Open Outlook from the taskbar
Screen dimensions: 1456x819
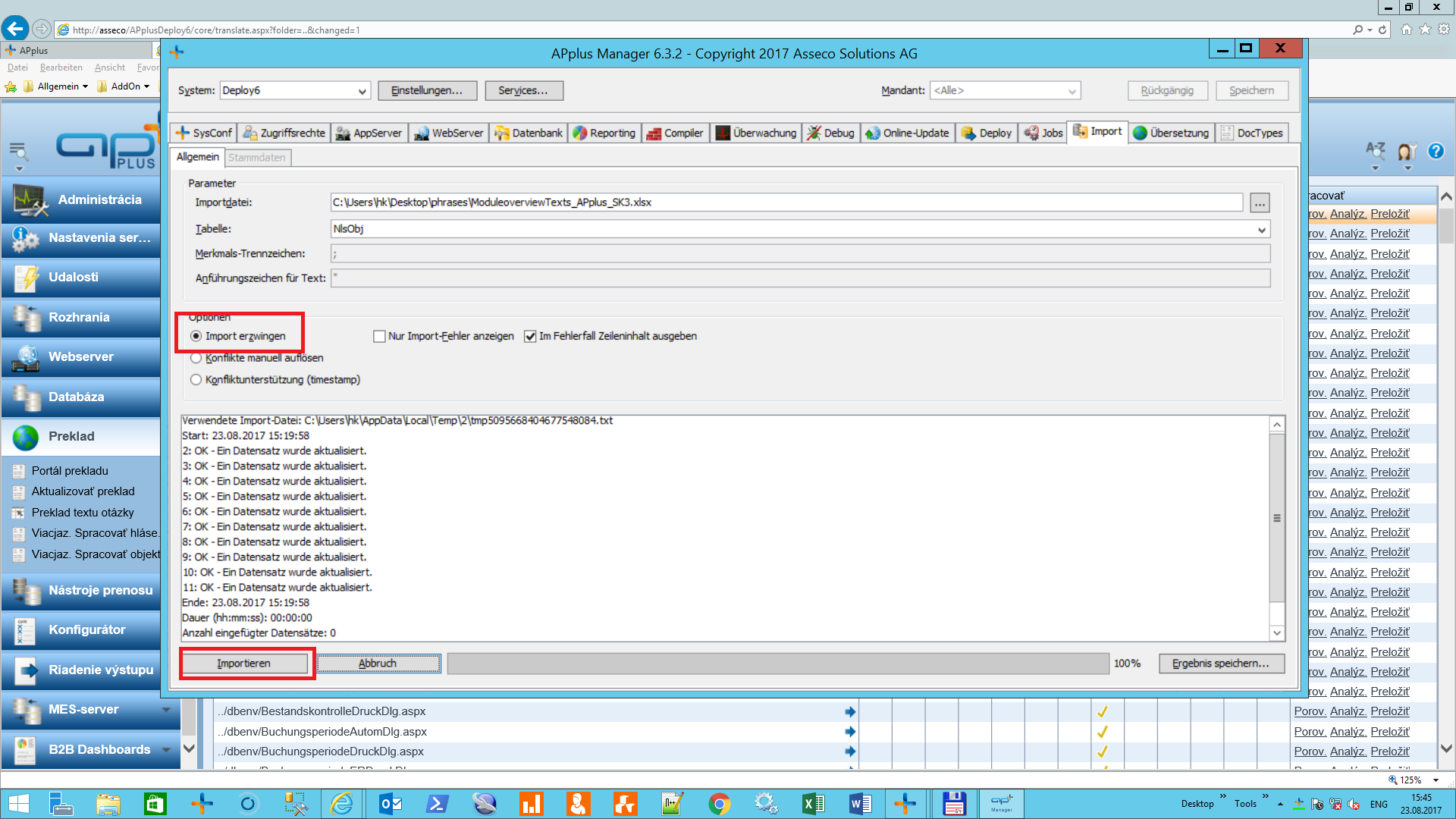tap(391, 803)
